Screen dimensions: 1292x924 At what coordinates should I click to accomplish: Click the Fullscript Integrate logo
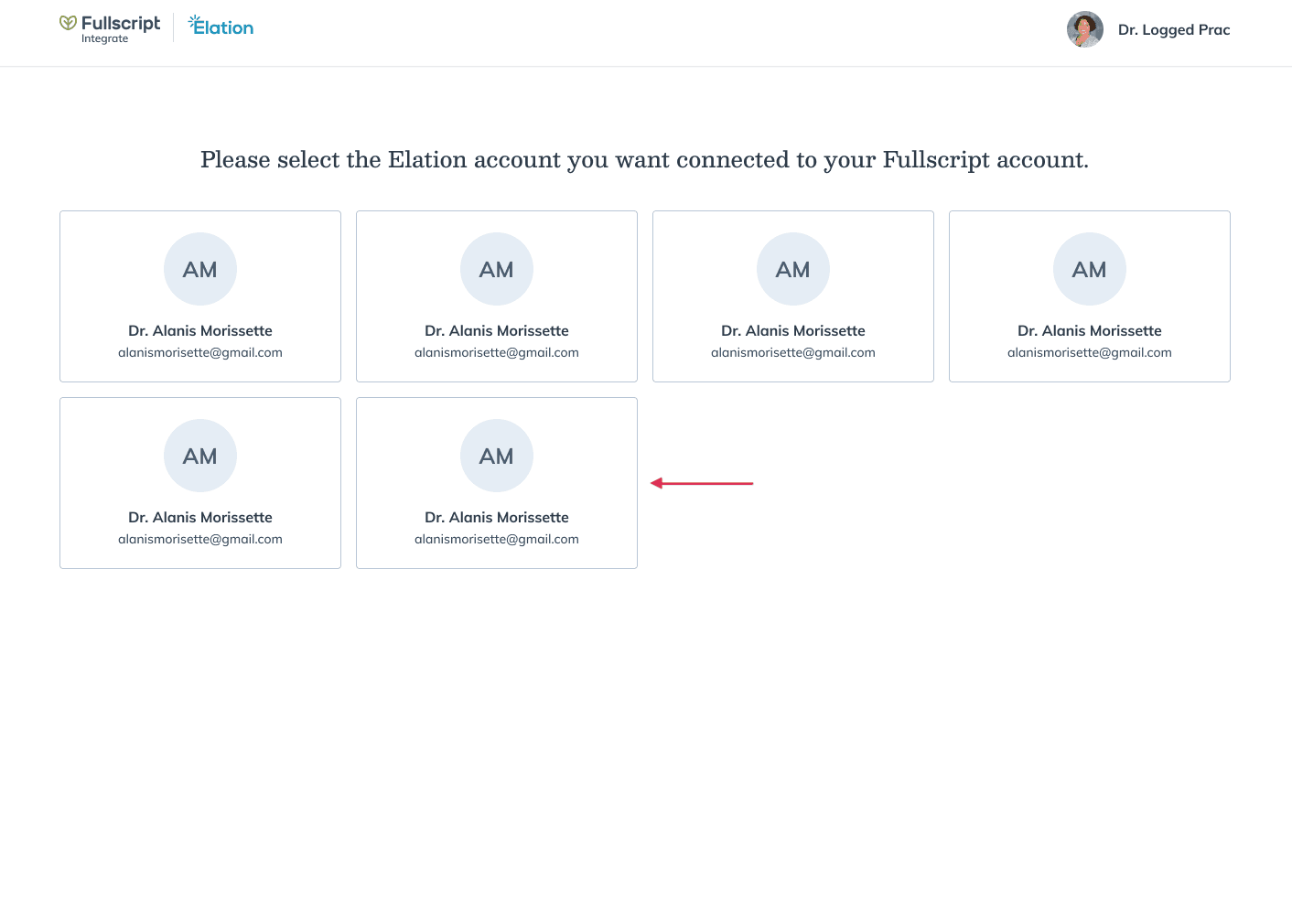(x=110, y=29)
